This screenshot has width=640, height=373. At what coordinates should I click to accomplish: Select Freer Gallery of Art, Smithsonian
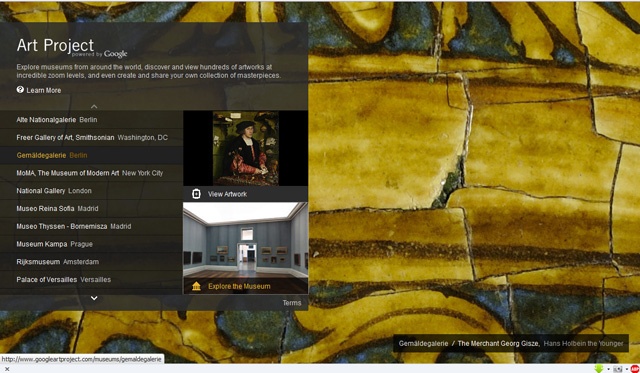[x=92, y=138]
